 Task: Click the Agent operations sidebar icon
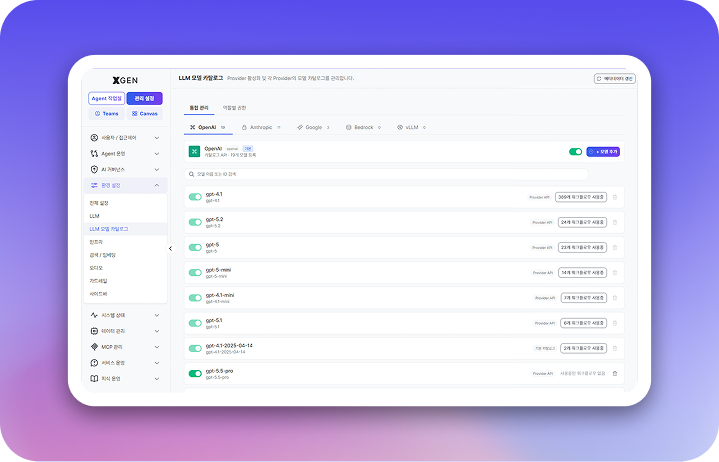94,154
